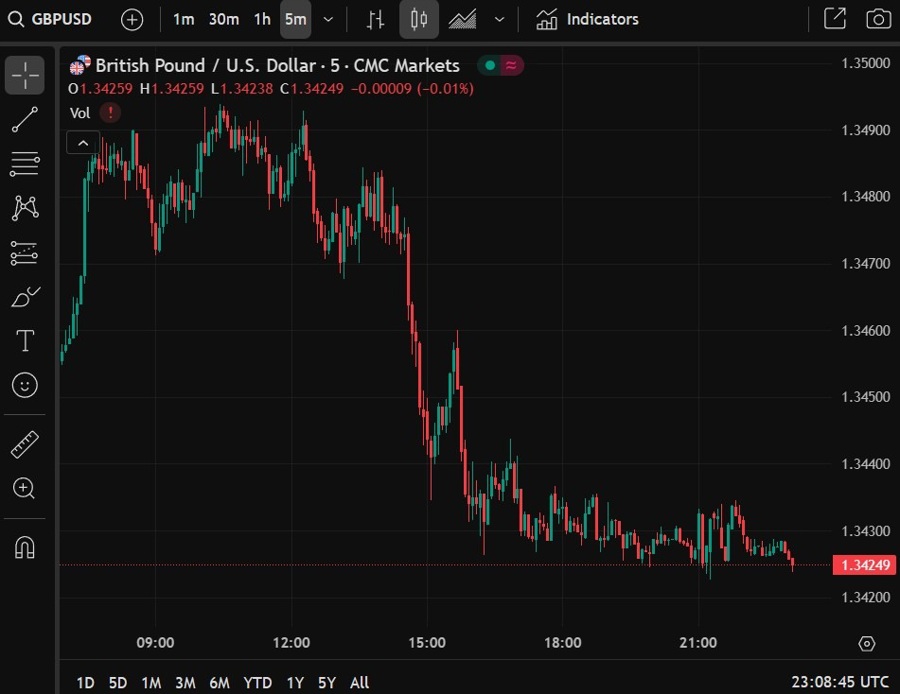This screenshot has height=694, width=900.
Task: Click the 15:00 time axis label
Action: 426,643
